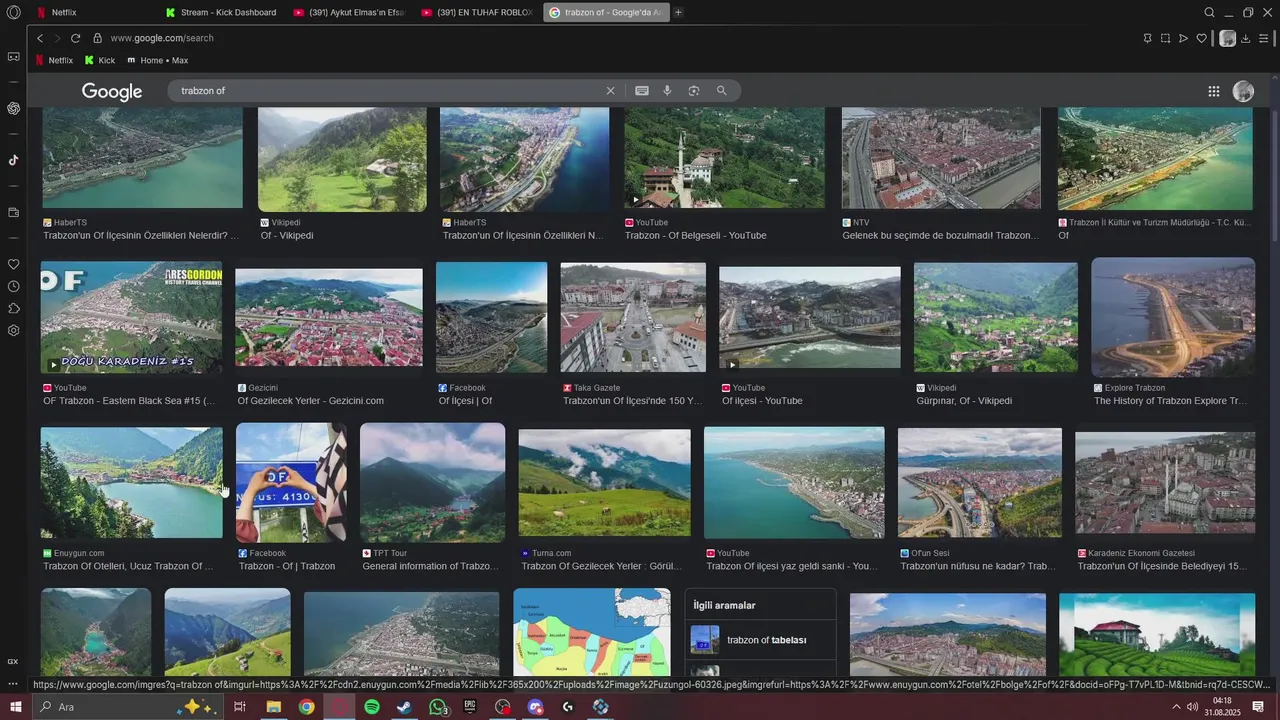Click the Taka Gazete Of İlçesi result
The width and height of the screenshot is (1280, 720).
633,317
